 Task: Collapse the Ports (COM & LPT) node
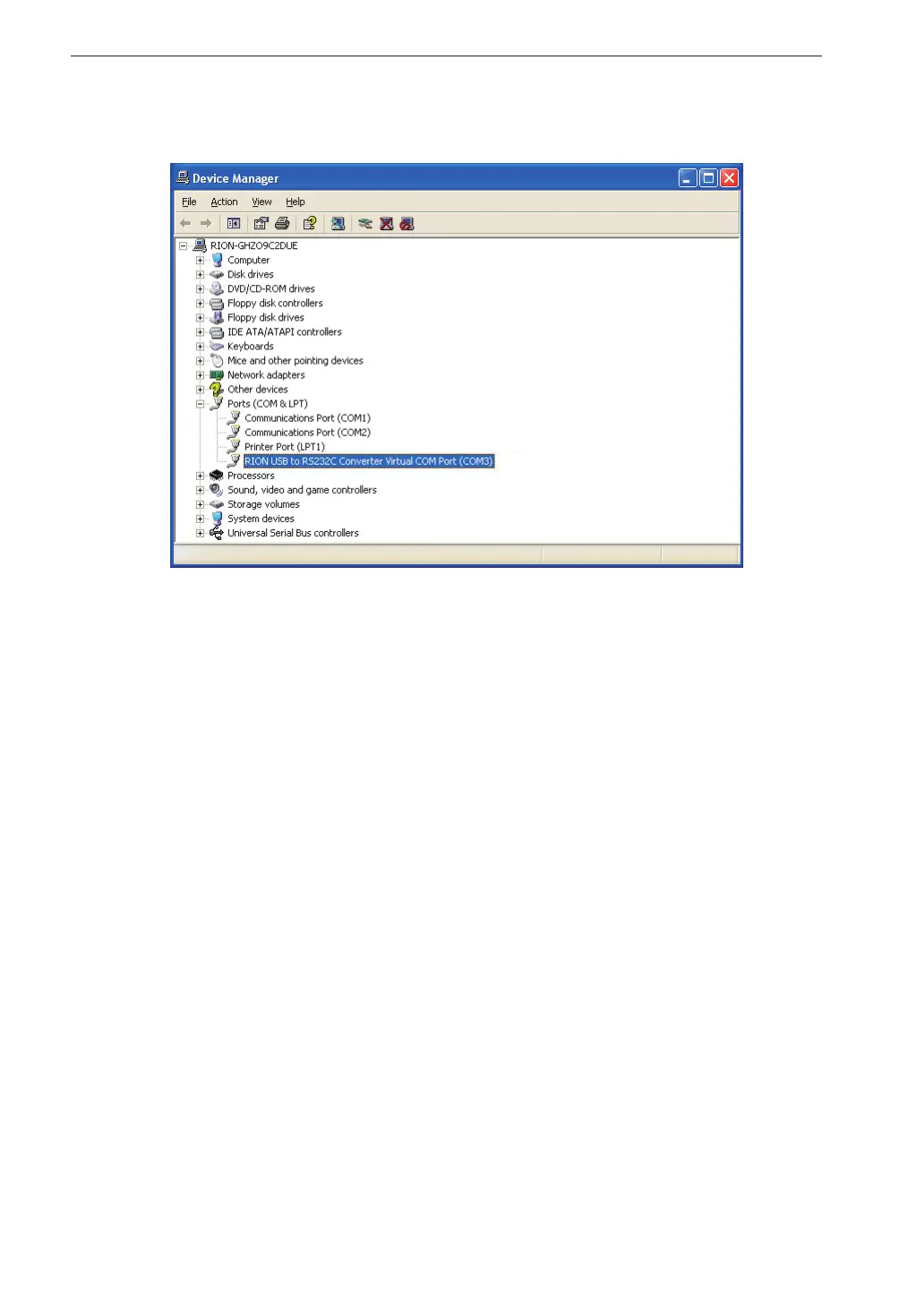pos(201,404)
